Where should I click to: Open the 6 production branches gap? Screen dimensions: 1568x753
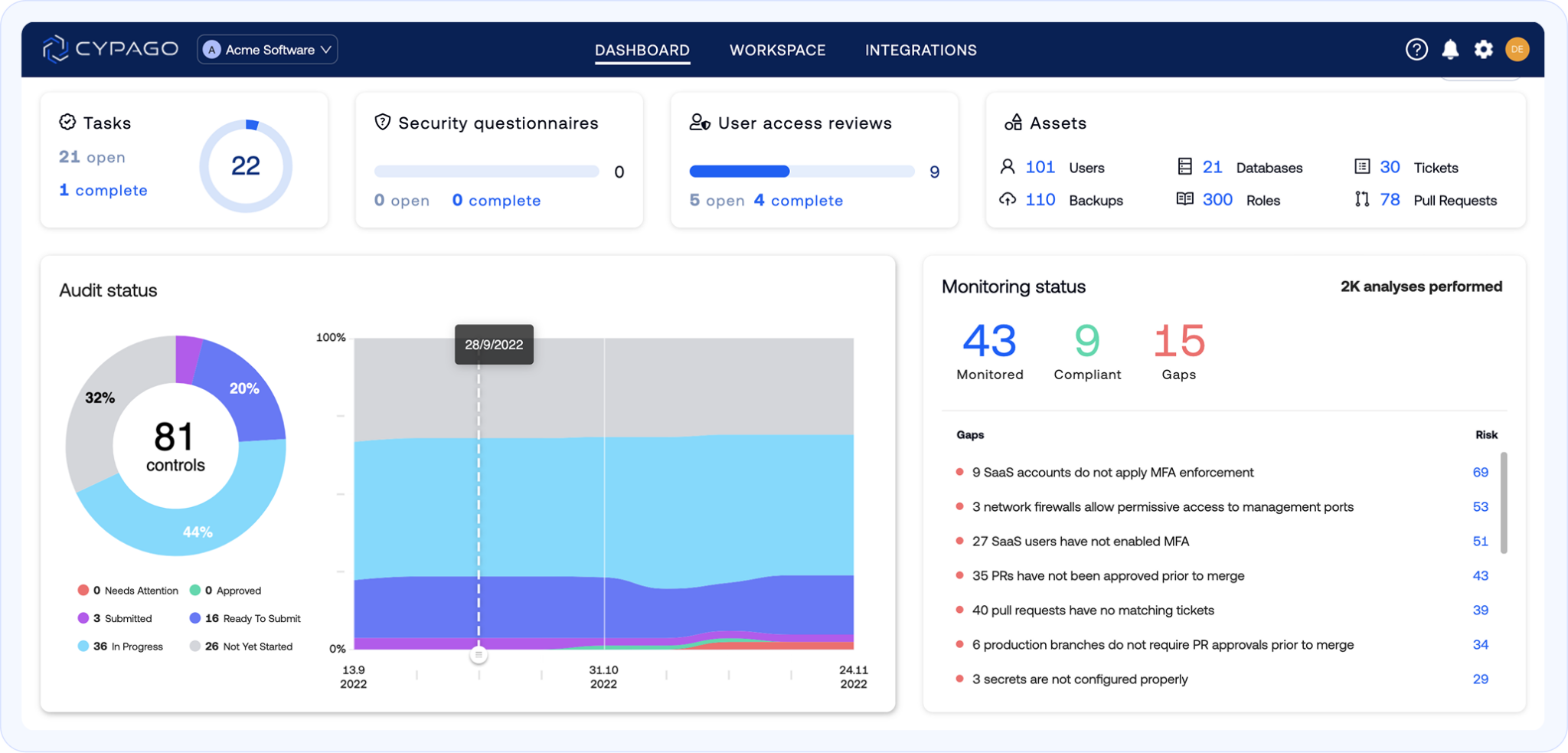point(1162,645)
